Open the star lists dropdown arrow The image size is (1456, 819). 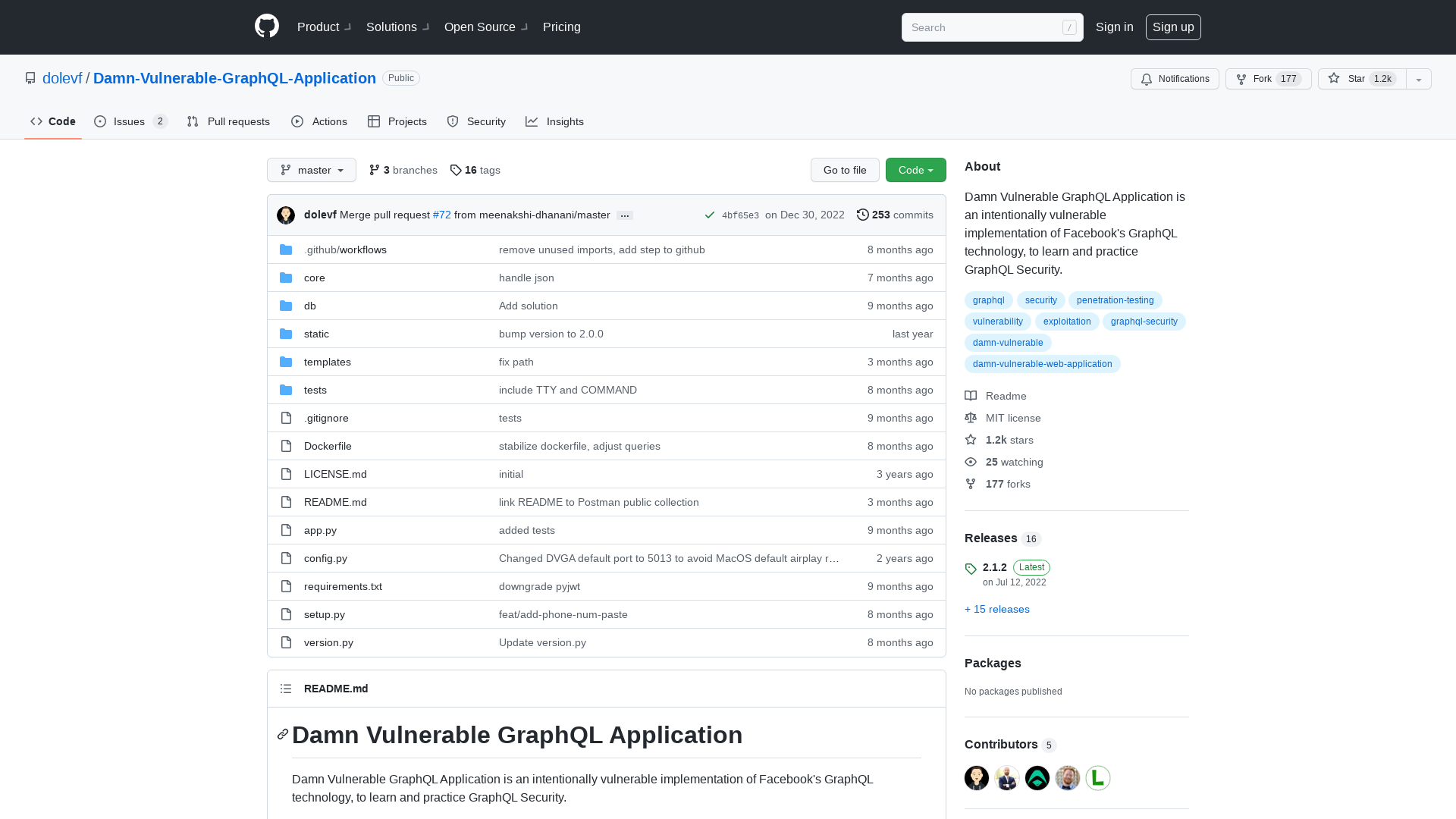(1419, 79)
